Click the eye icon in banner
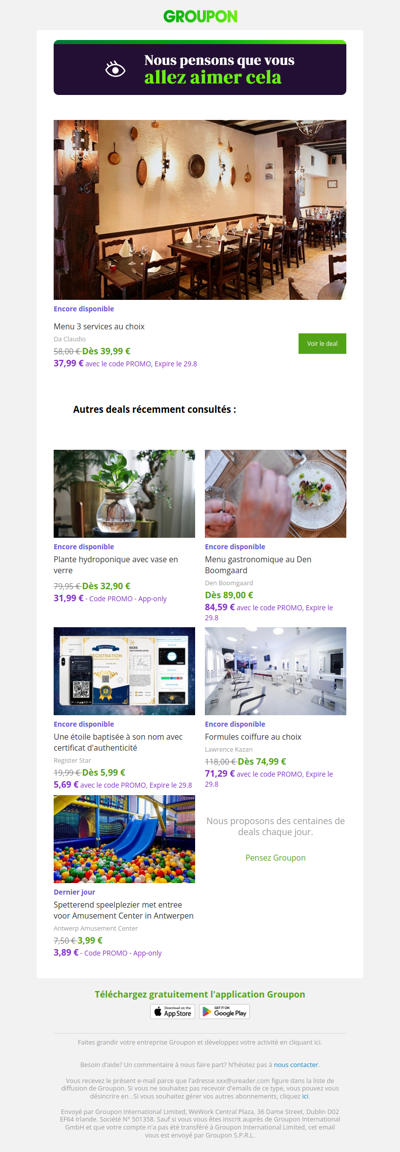Image resolution: width=400 pixels, height=1152 pixels. [x=115, y=70]
